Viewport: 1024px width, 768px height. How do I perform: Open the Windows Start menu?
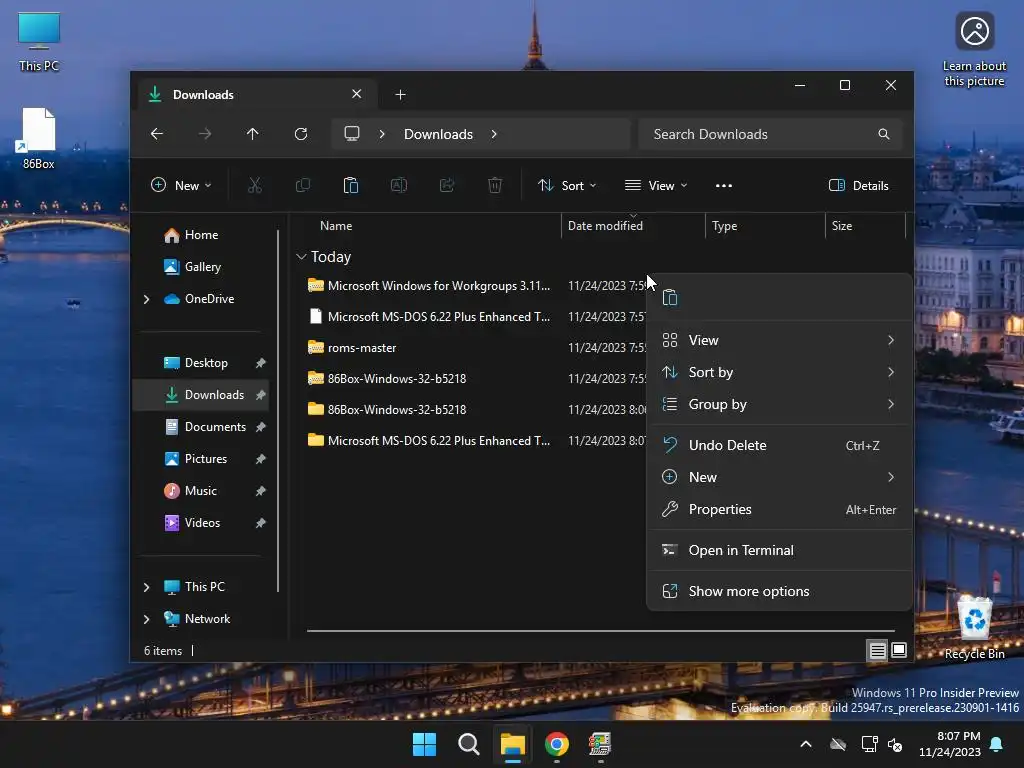(x=424, y=744)
